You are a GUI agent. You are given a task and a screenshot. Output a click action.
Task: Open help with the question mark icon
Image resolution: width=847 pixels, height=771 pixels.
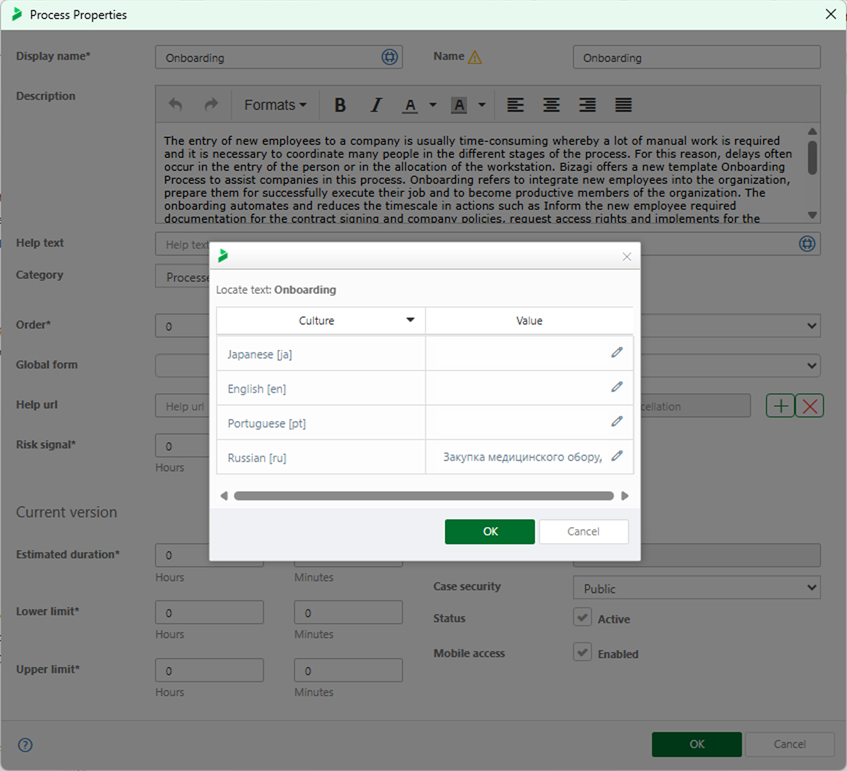point(25,745)
